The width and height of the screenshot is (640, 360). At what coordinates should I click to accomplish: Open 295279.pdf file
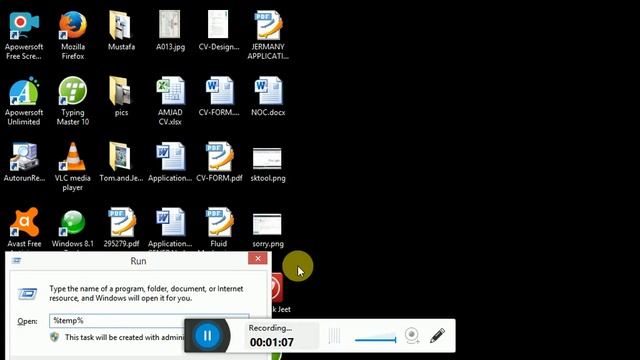pyautogui.click(x=121, y=228)
